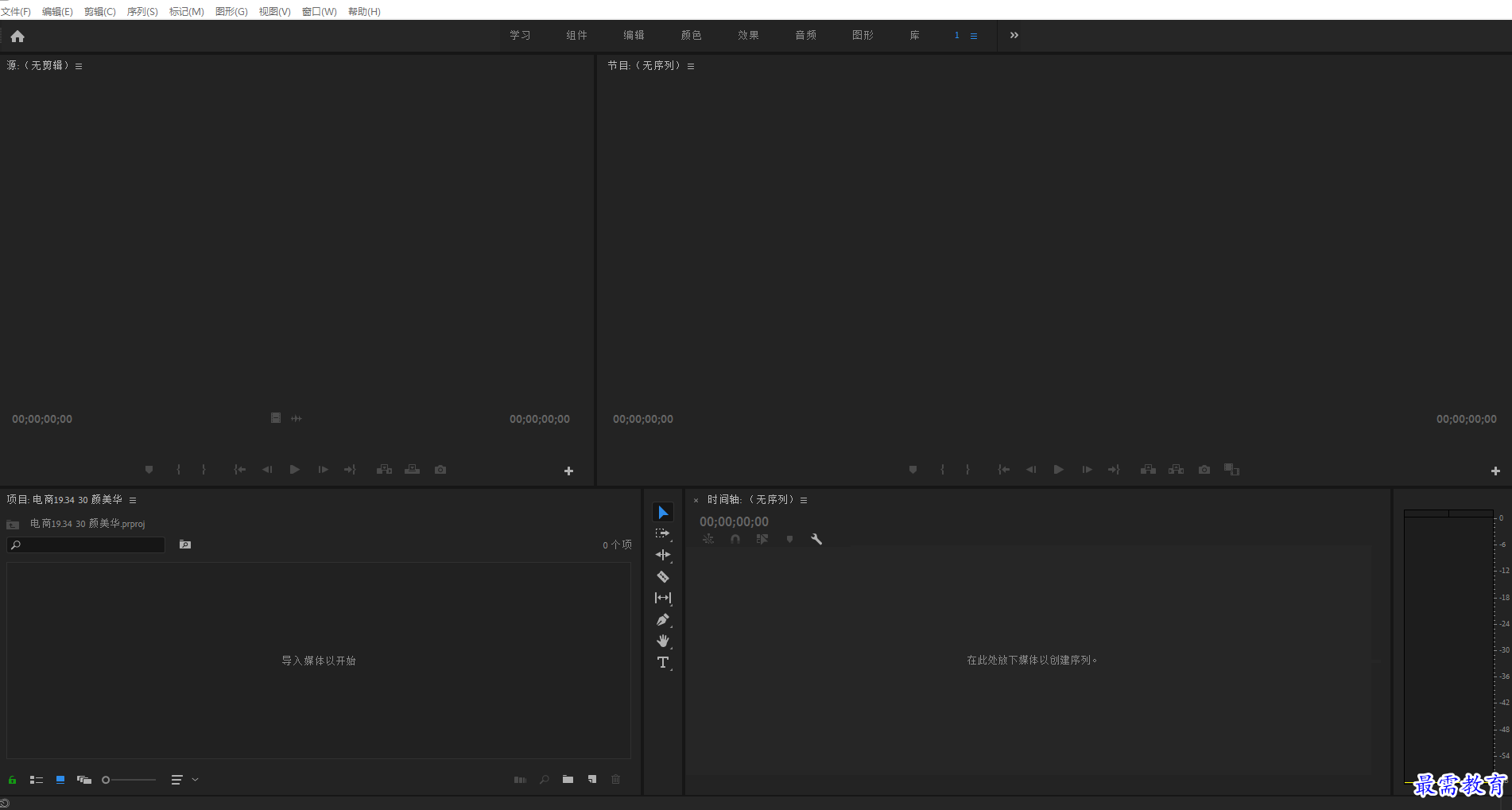The width and height of the screenshot is (1512, 810).
Task: Show more workspaces overflow chevron
Action: (1014, 35)
